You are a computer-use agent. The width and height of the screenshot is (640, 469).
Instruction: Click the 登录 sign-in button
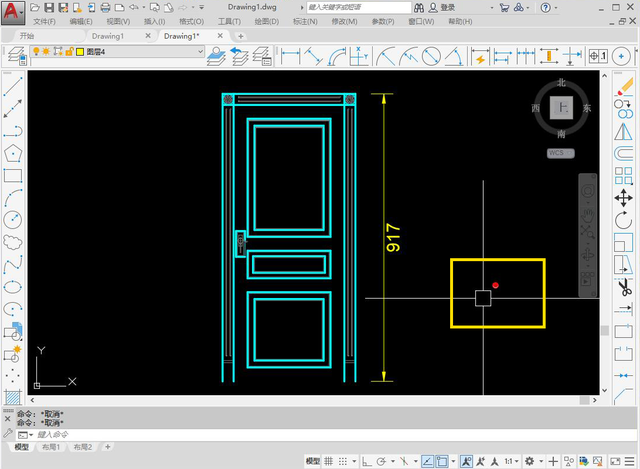coord(446,7)
